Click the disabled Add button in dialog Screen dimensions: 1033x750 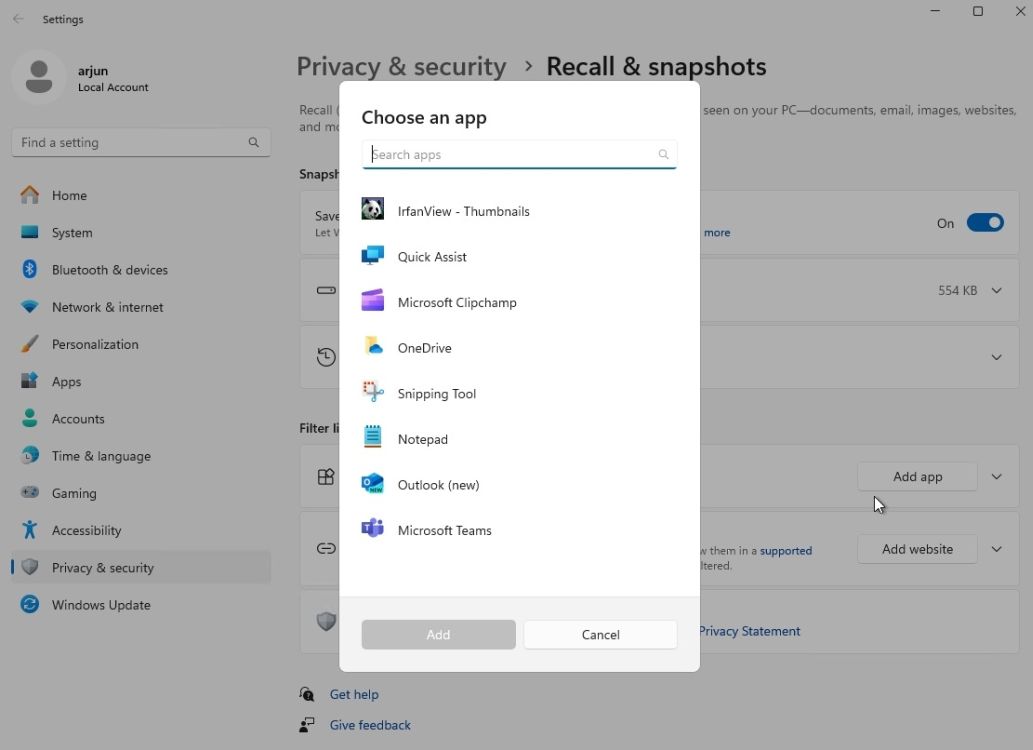pyautogui.click(x=438, y=635)
